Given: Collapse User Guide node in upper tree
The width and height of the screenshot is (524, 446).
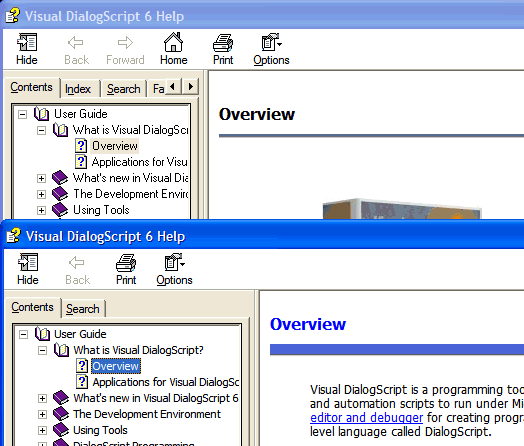Looking at the screenshot, I should (x=22, y=115).
